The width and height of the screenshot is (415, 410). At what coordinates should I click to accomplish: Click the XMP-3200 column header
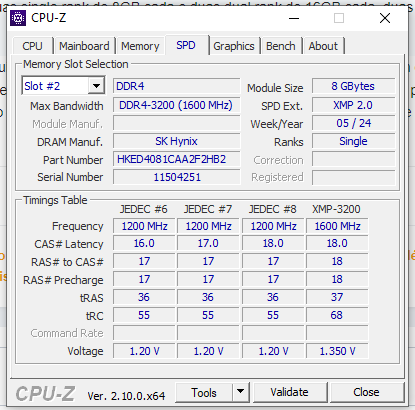pyautogui.click(x=336, y=209)
